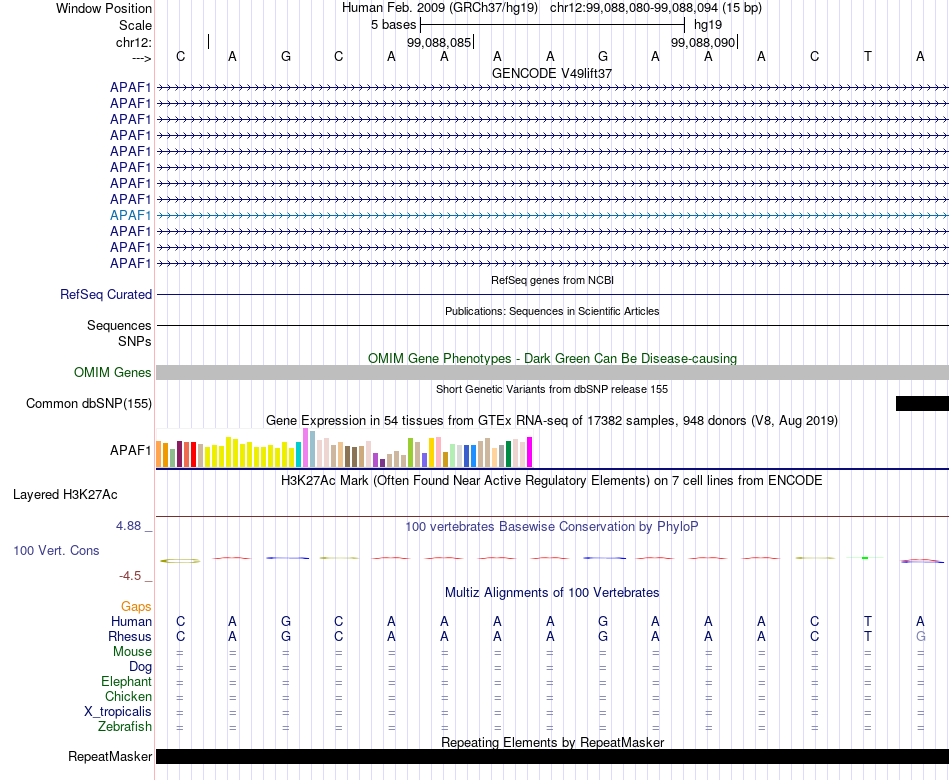Click the Multiz Alignments of 100 Vertebrates title
Viewport: 950px width, 780px height.
pos(552,593)
